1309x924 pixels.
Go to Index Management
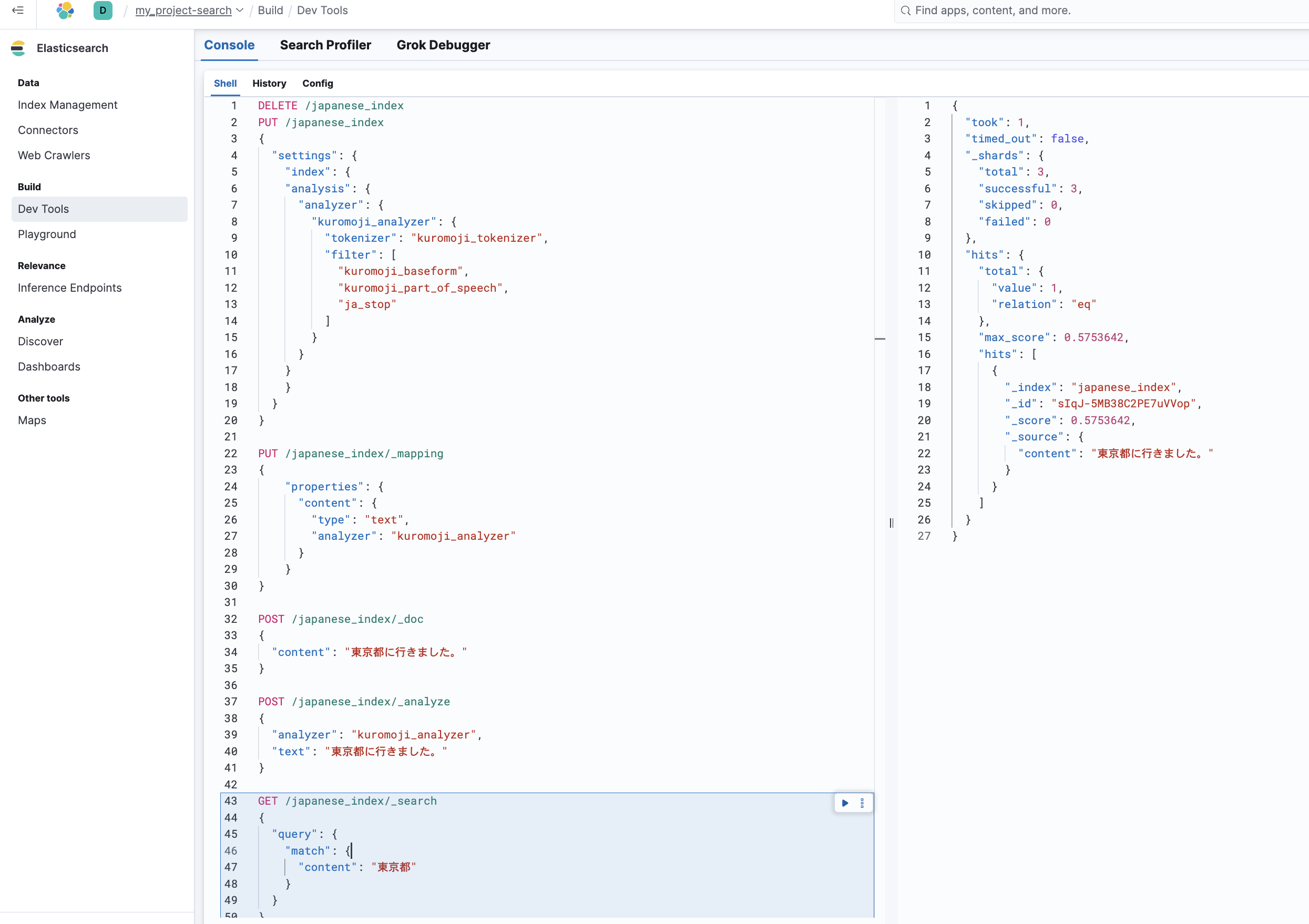pos(67,105)
